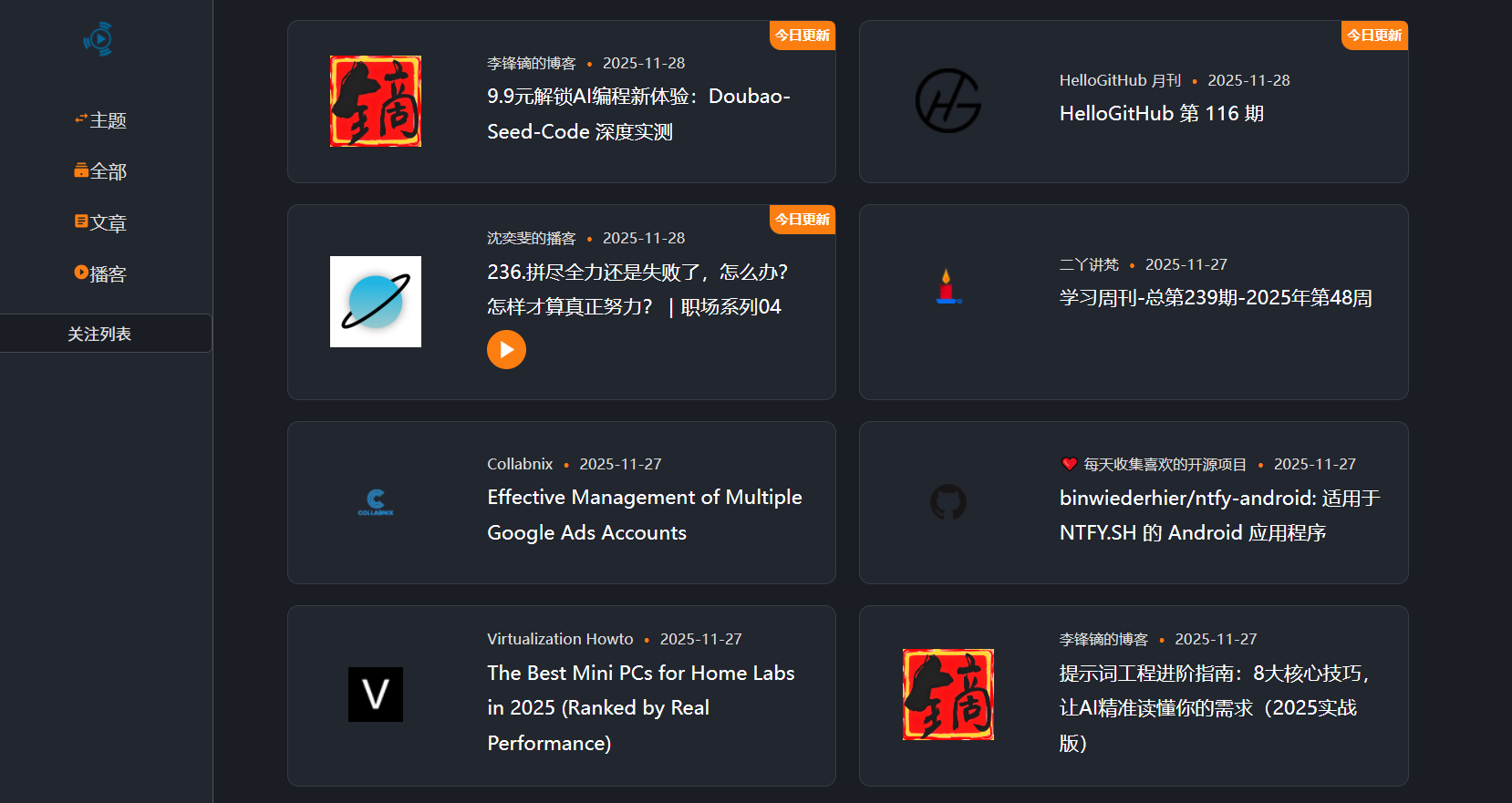Click the GitHub octocat icon

click(948, 502)
